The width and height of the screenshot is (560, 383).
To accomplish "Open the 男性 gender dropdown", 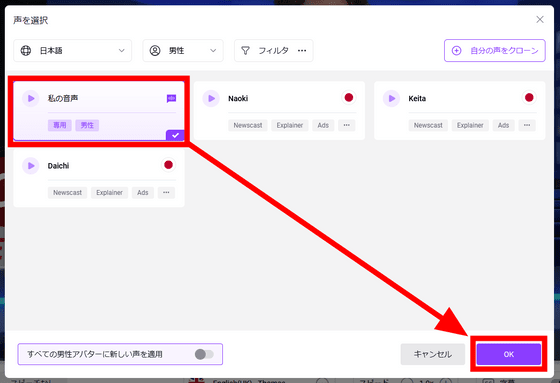I will pyautogui.click(x=183, y=50).
